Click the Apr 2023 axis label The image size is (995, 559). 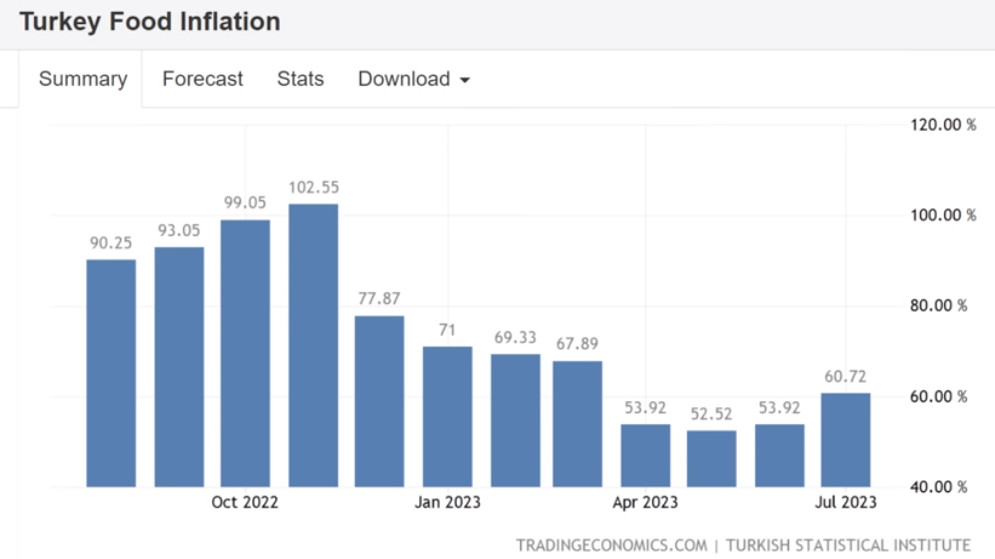point(645,502)
